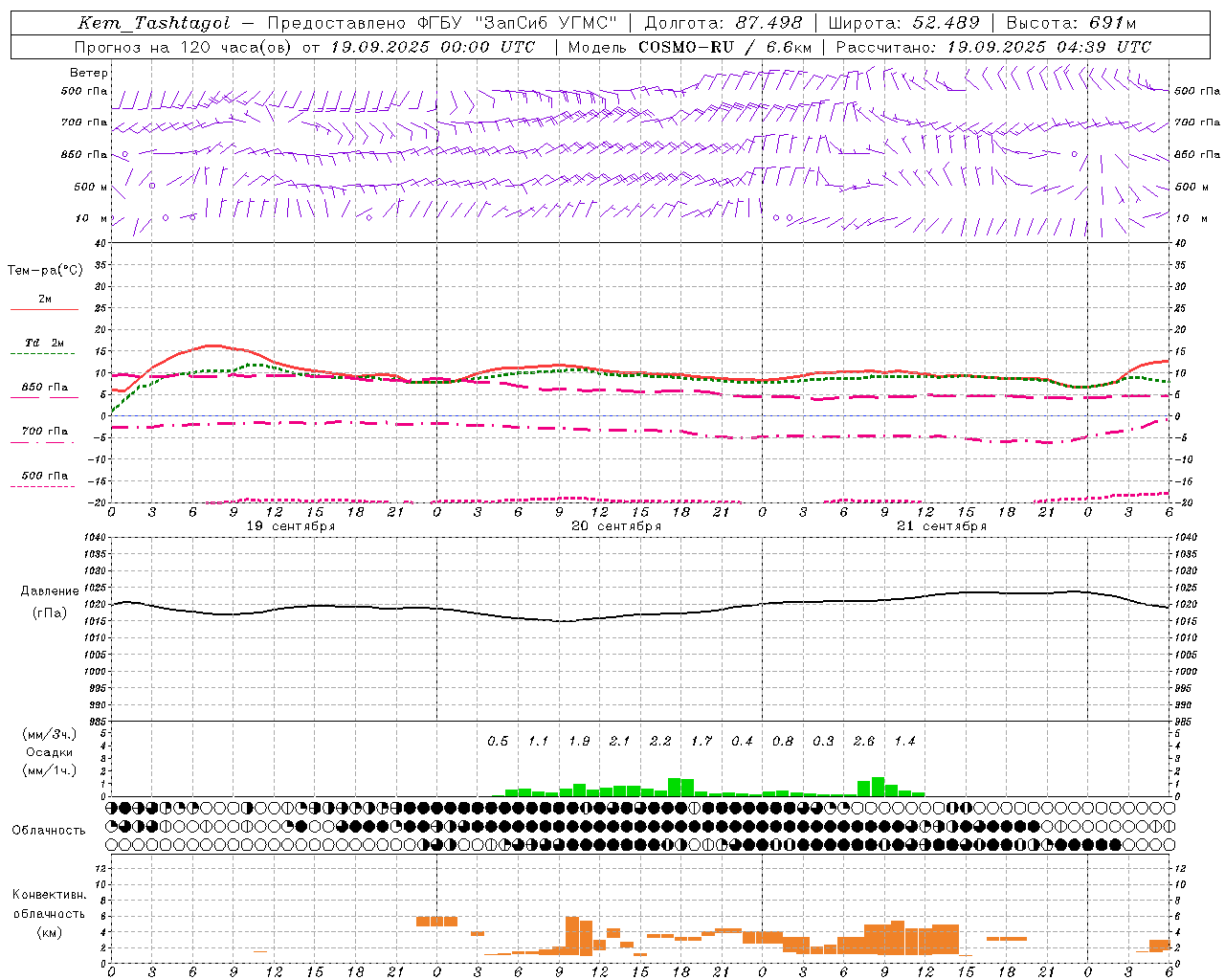Click the solid line sample under 2м legend
Image resolution: width=1225 pixels, height=980 pixels.
pos(44,309)
